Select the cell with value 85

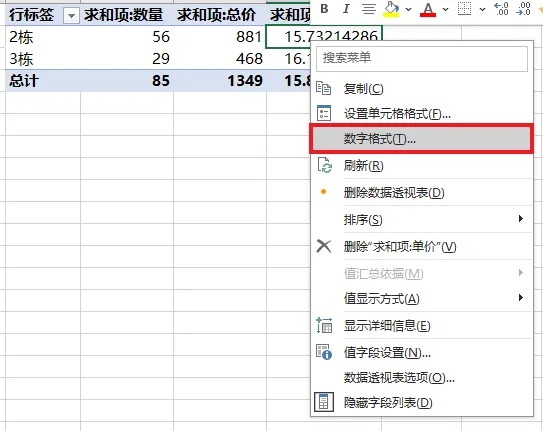[127, 81]
